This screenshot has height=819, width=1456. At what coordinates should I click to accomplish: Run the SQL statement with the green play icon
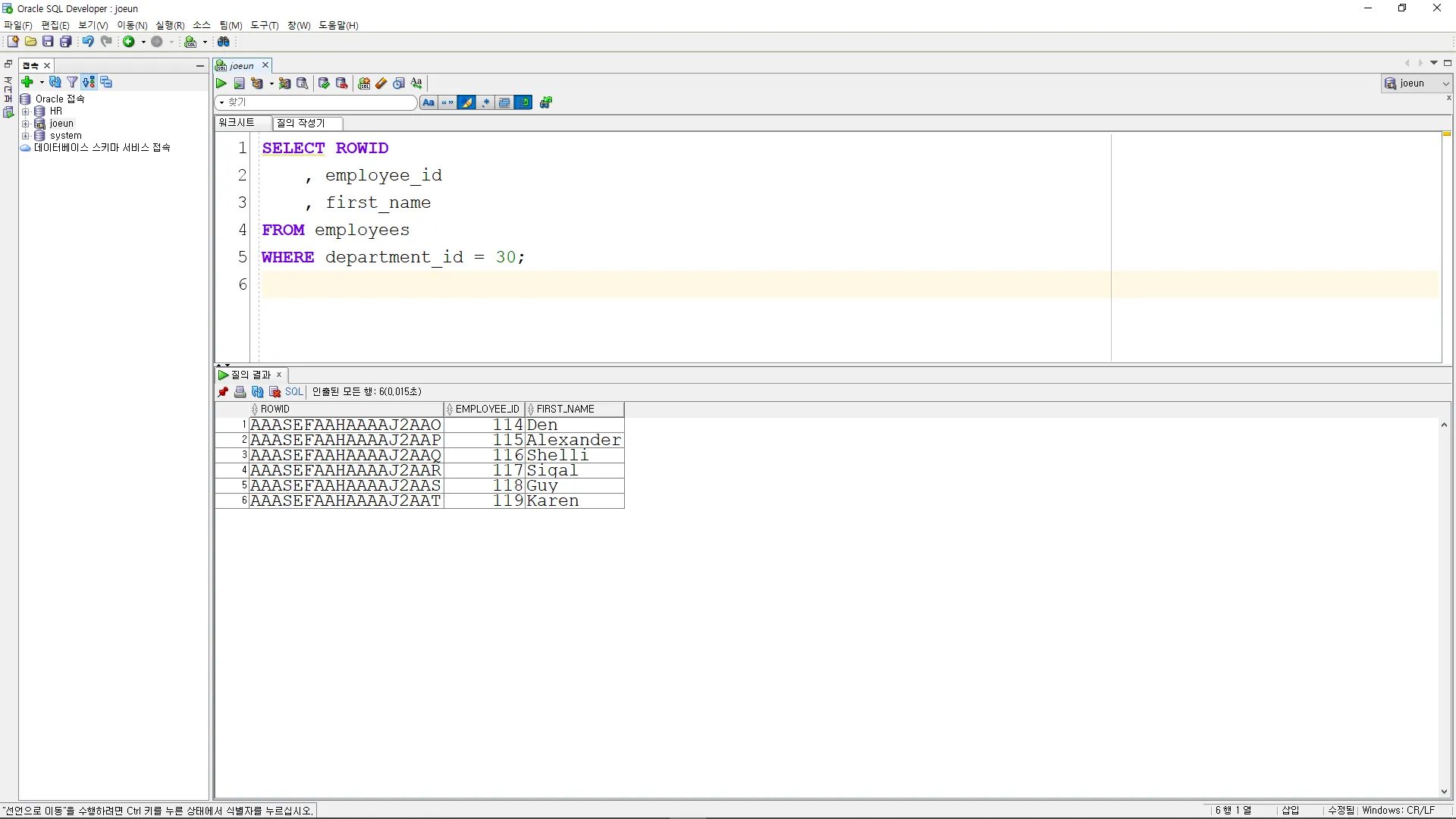(x=221, y=83)
